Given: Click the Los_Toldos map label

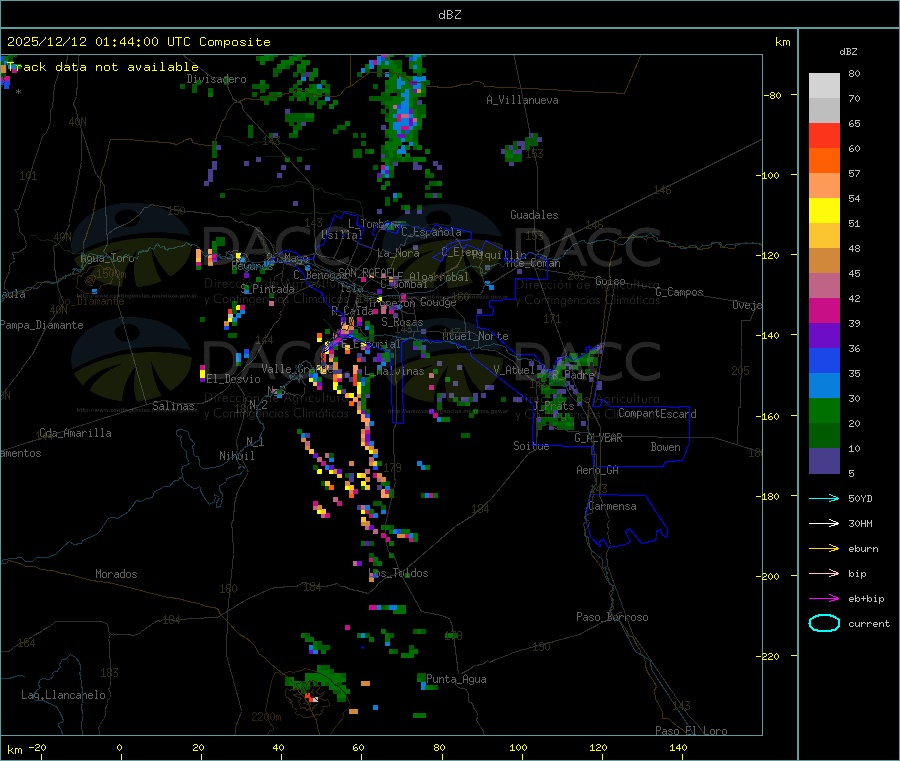Looking at the screenshot, I should [398, 573].
